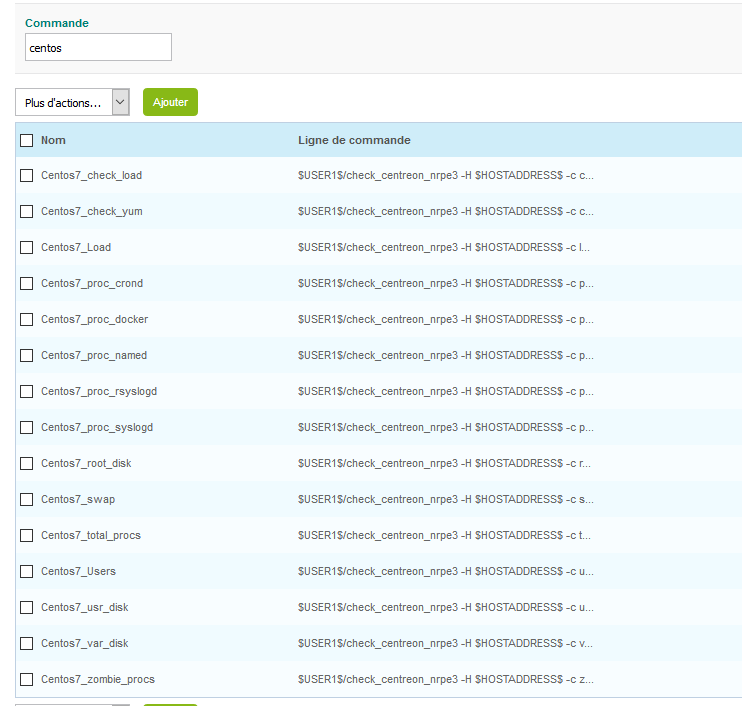Toggle the select-all checkbox next to Nom
742x706 pixels.
click(x=26, y=140)
